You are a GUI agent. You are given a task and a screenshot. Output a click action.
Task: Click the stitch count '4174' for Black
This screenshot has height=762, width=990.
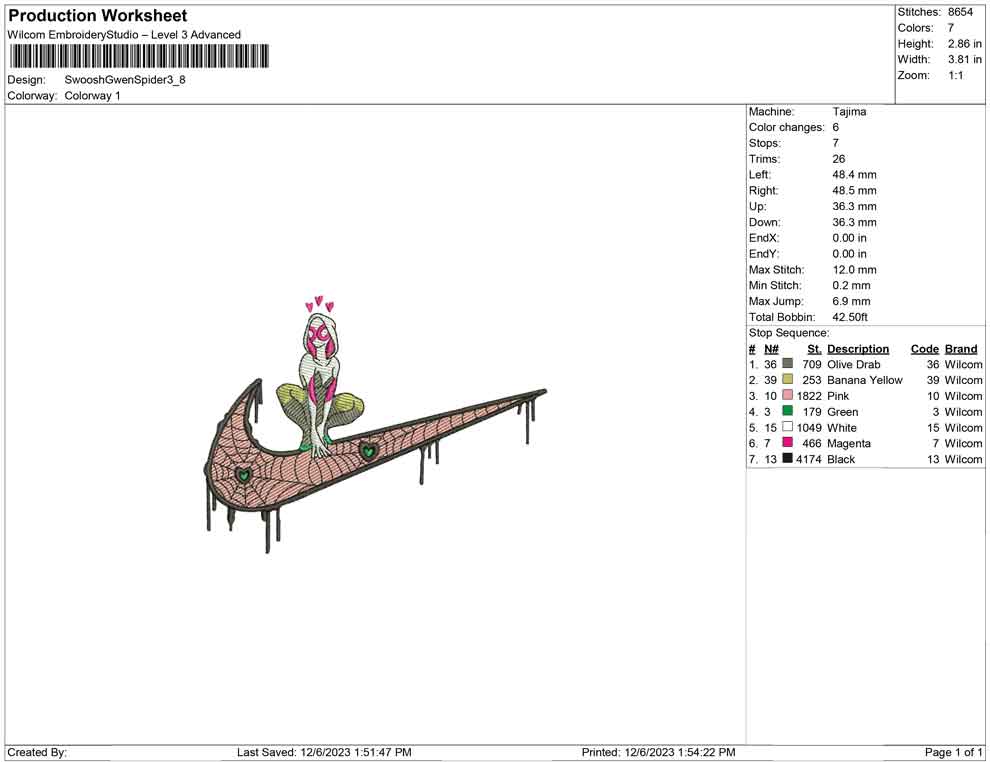point(809,459)
